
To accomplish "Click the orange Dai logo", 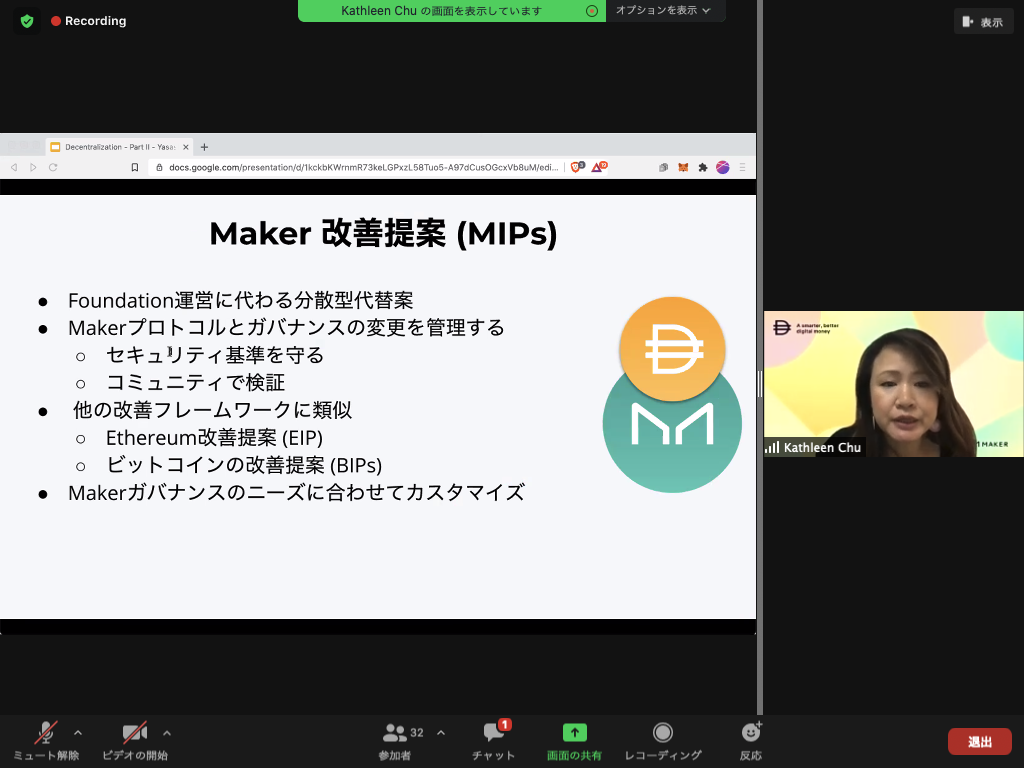I will click(672, 348).
